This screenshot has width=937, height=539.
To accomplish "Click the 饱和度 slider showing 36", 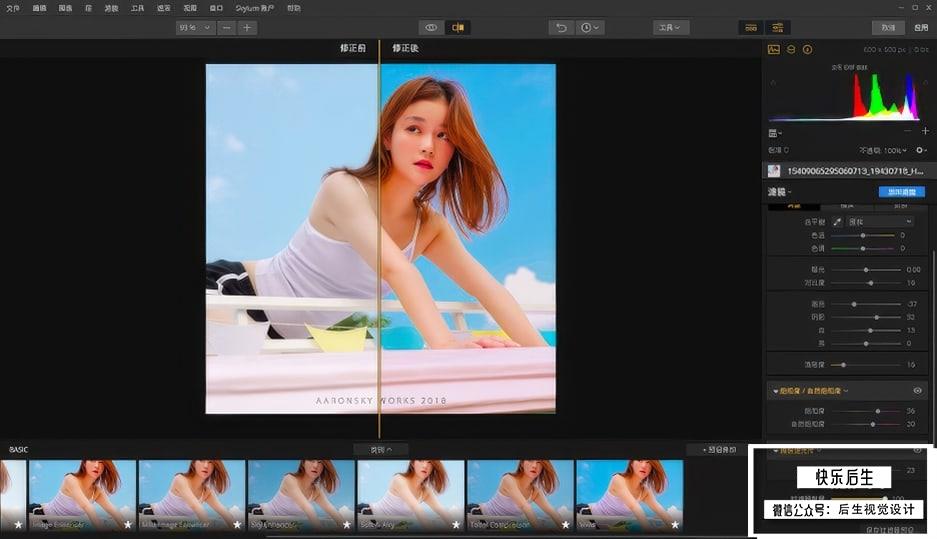I will pyautogui.click(x=866, y=411).
